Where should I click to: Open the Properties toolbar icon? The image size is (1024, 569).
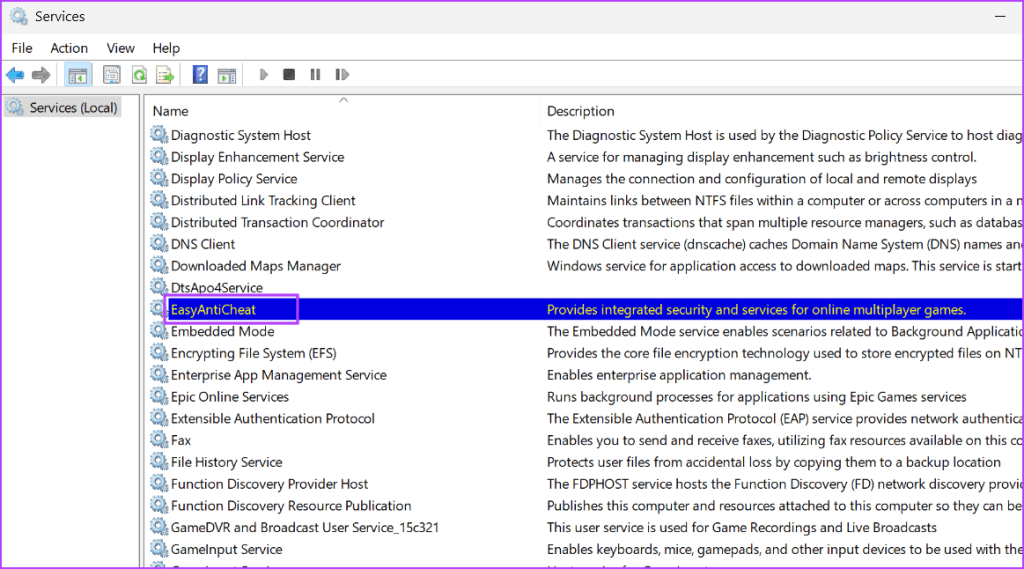[x=111, y=75]
